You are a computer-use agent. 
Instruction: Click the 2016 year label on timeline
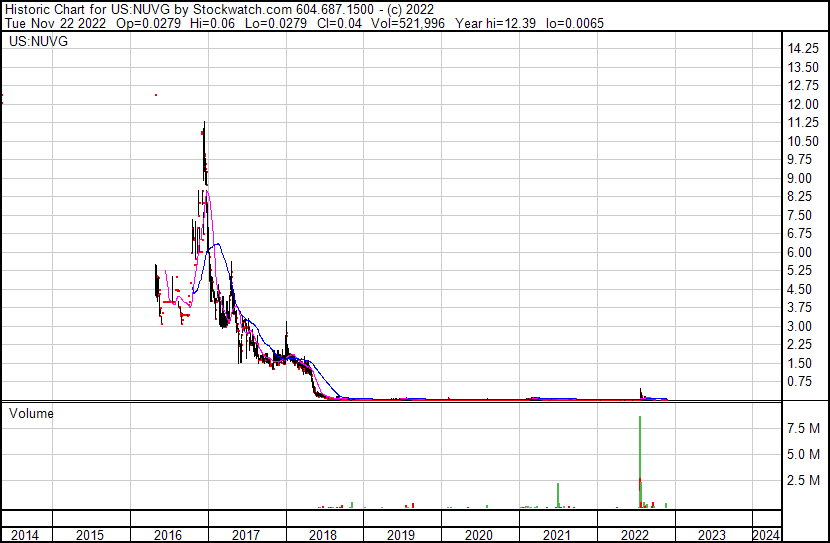click(168, 535)
